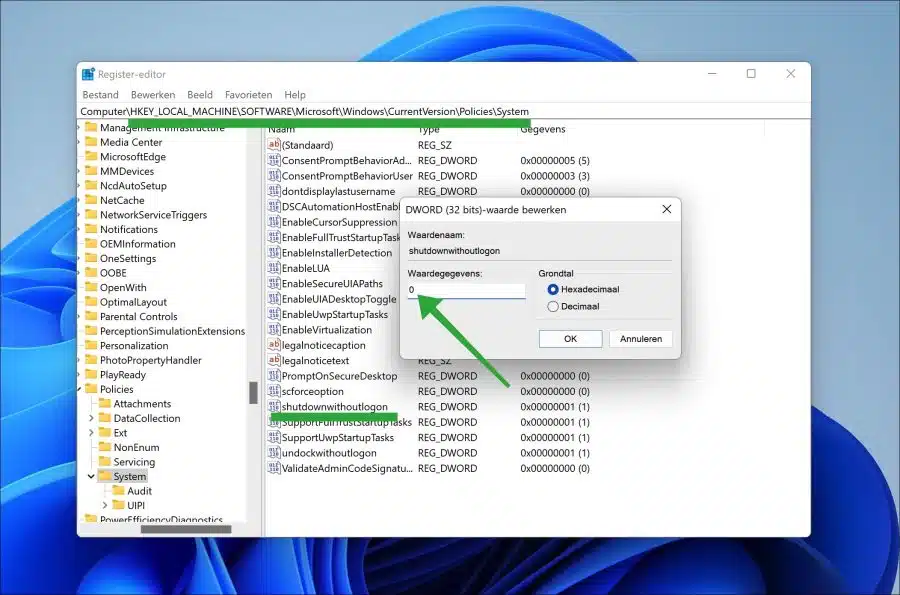900x595 pixels.
Task: Click the legalnoticetext string icon
Action: [x=274, y=360]
